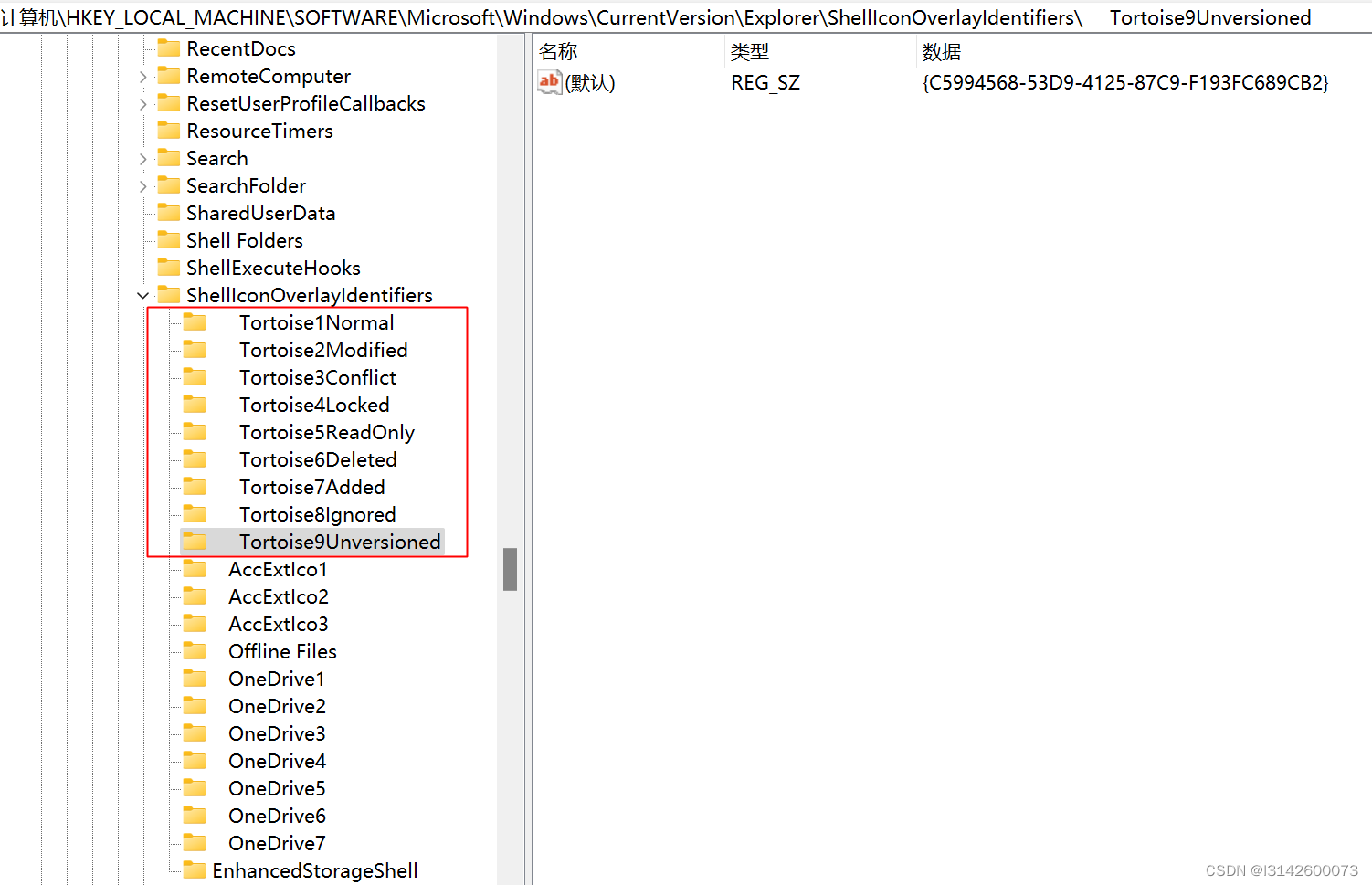
Task: Click the RemoteComputer folder icon
Action: tap(169, 75)
